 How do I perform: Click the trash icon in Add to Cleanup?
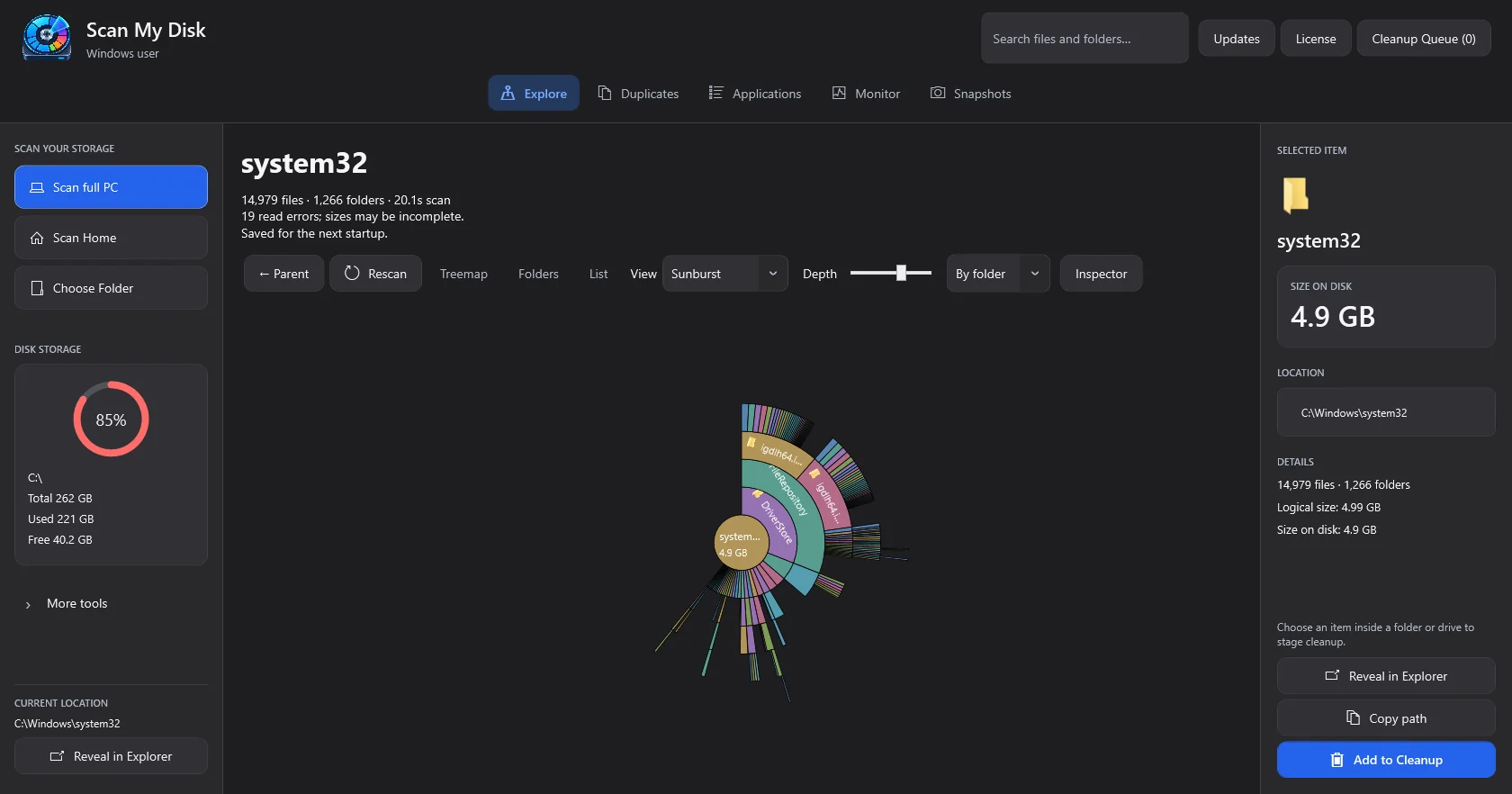[1337, 760]
